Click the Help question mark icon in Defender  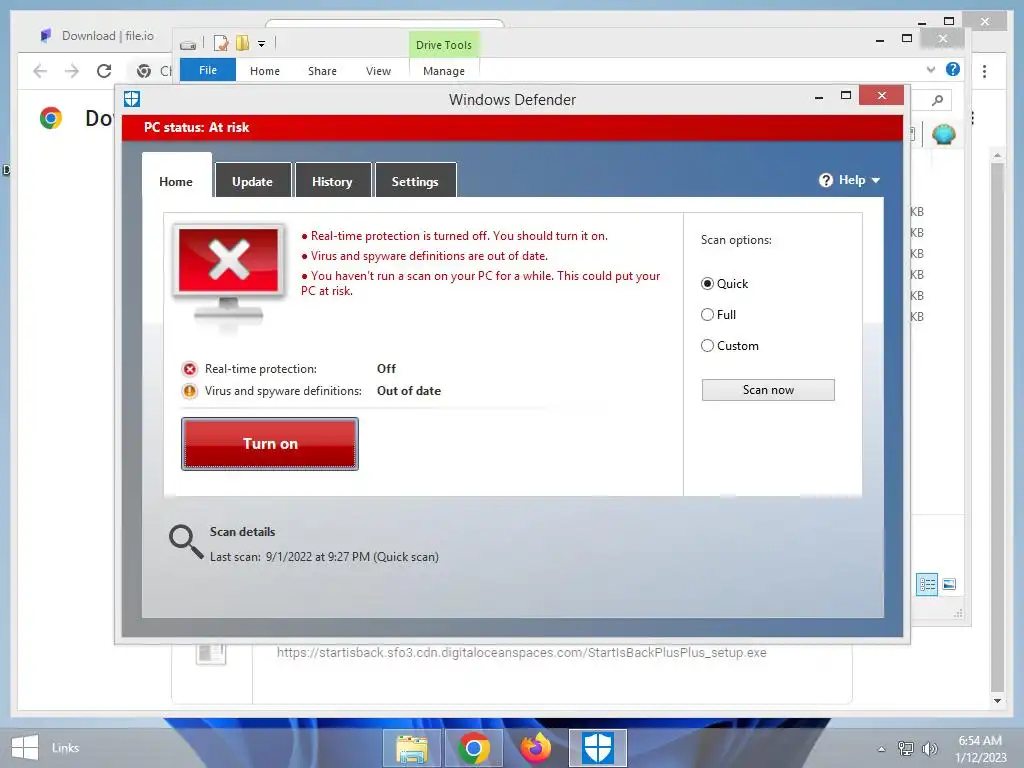coord(825,180)
